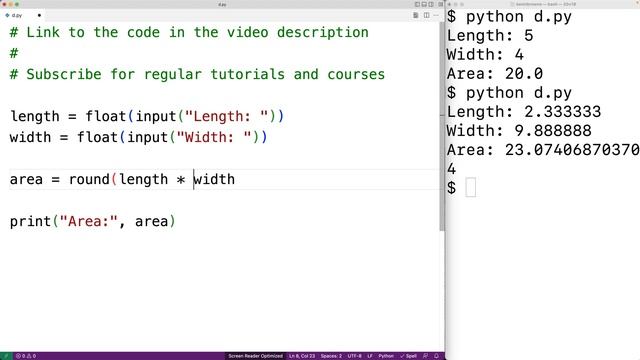Screen dimensions: 640x360
Task: Click terminal output 'Area: 20.0'
Action: [x=495, y=74]
